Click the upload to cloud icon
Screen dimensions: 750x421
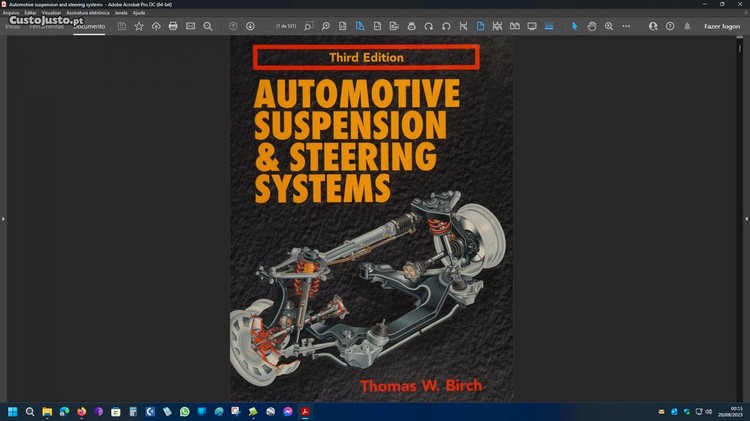pyautogui.click(x=156, y=26)
